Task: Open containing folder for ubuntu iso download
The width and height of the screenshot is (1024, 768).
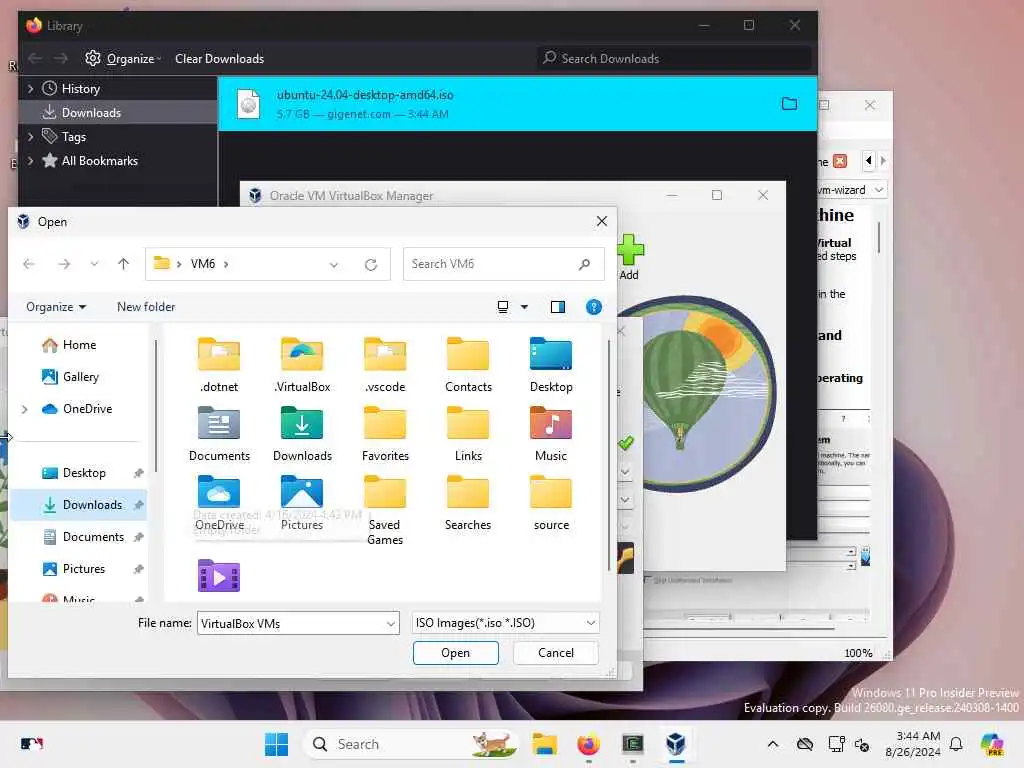Action: tap(789, 104)
